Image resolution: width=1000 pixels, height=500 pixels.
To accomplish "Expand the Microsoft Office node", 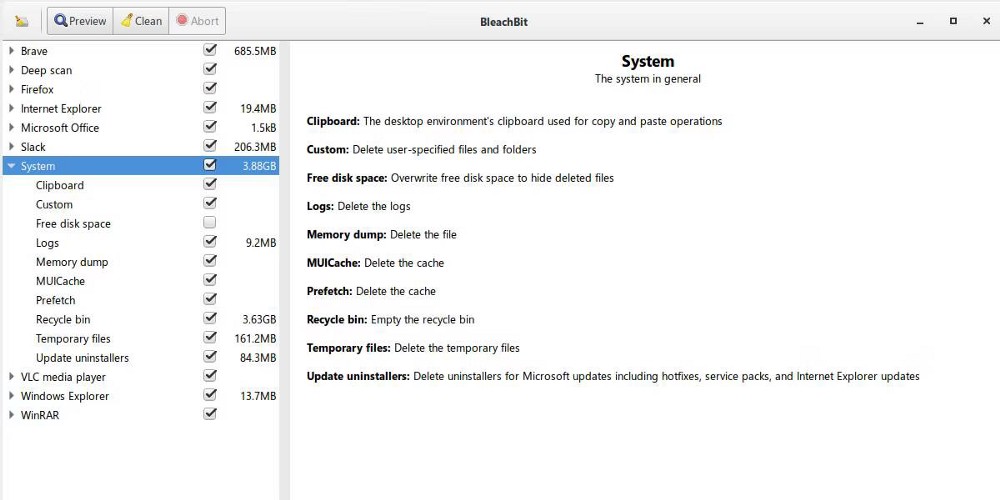I will pyautogui.click(x=11, y=128).
